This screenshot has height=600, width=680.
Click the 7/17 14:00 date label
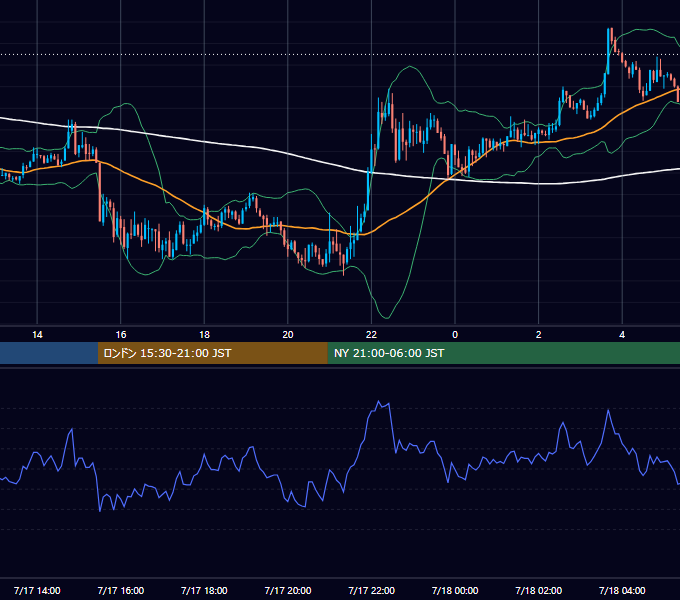[37, 590]
